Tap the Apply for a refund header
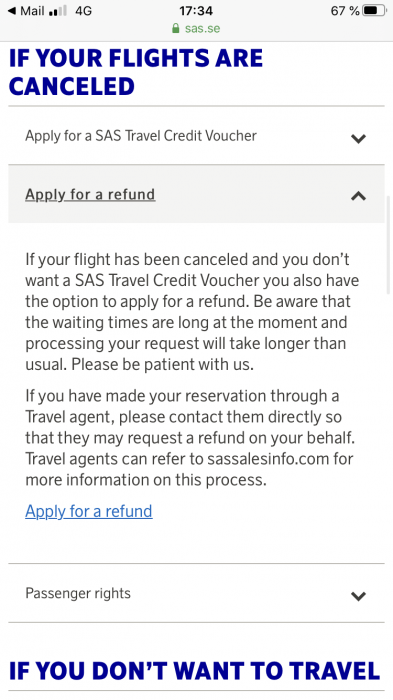The width and height of the screenshot is (393, 700). click(x=196, y=194)
